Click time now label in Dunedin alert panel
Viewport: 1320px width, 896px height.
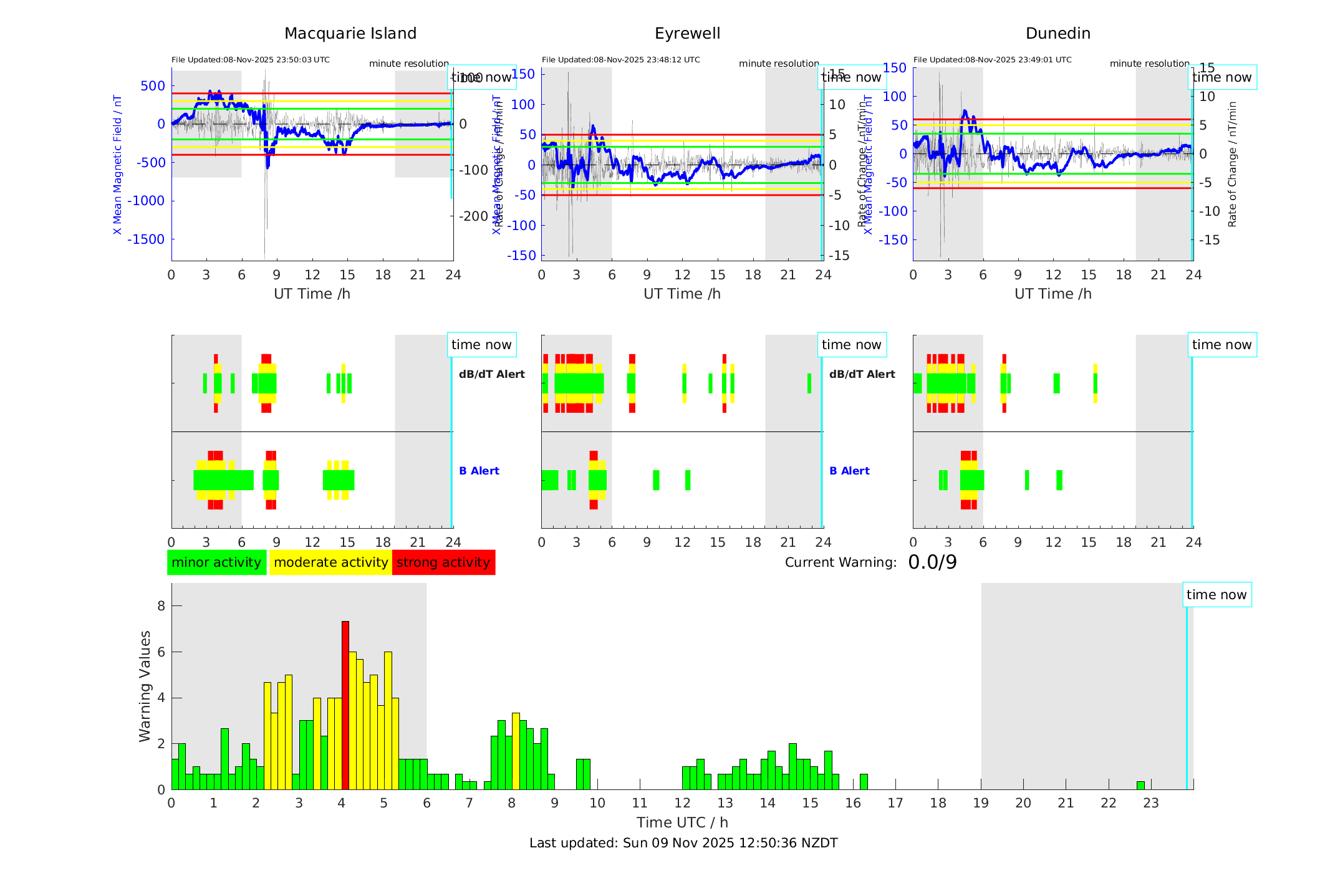1221,345
